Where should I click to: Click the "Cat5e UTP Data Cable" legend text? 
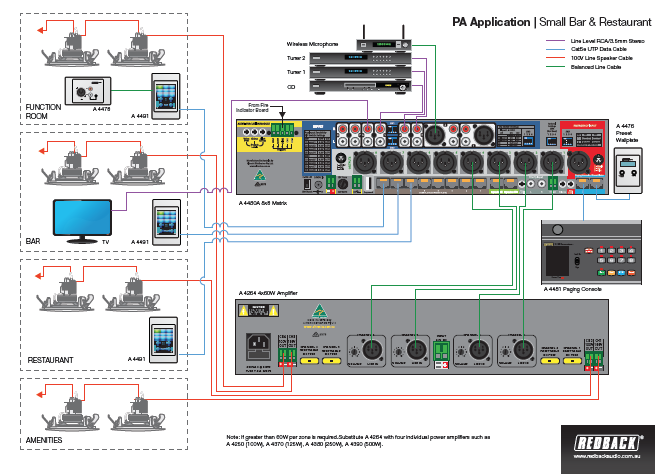(599, 49)
